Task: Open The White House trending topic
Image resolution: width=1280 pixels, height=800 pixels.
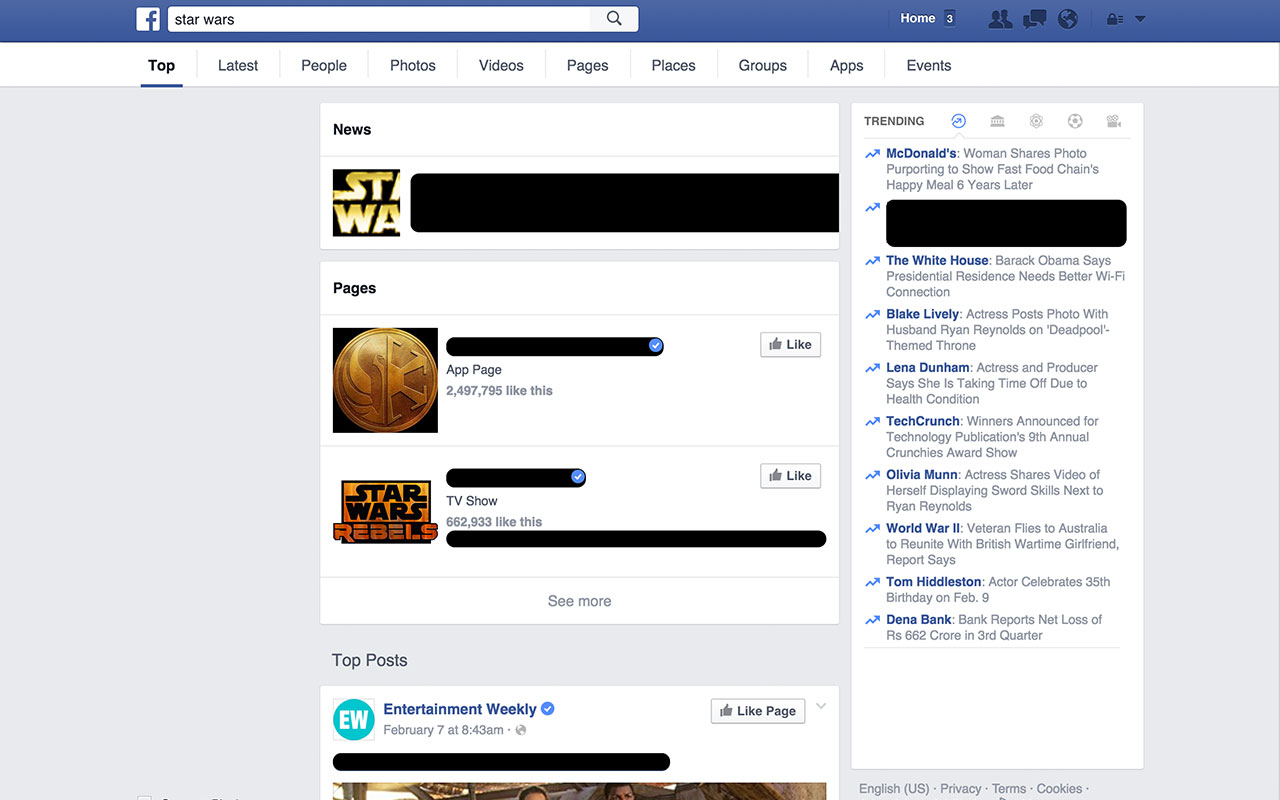Action: [937, 260]
